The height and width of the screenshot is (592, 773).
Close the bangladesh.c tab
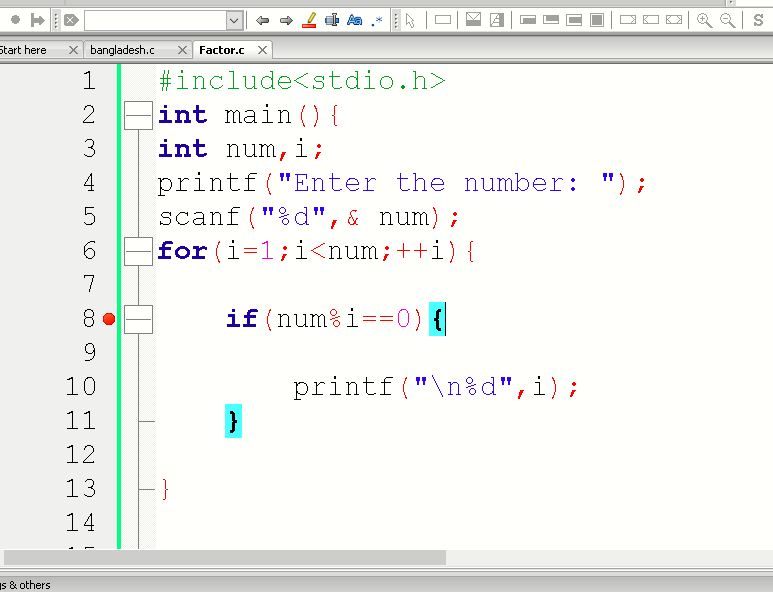click(182, 50)
